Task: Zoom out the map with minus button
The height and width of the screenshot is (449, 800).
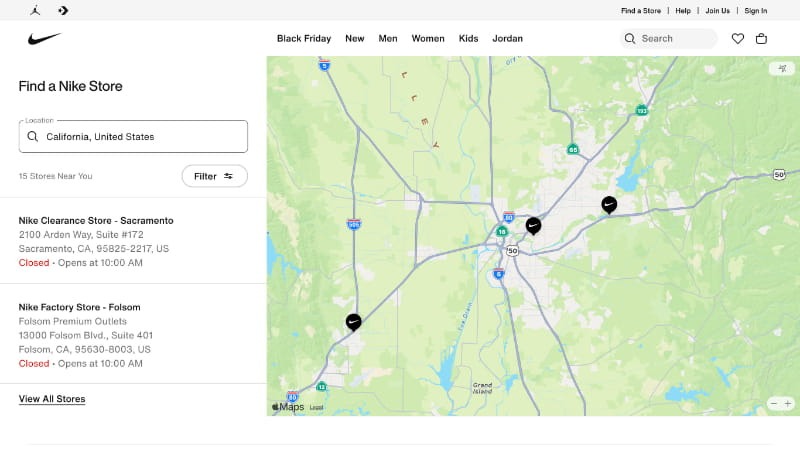Action: pyautogui.click(x=773, y=403)
